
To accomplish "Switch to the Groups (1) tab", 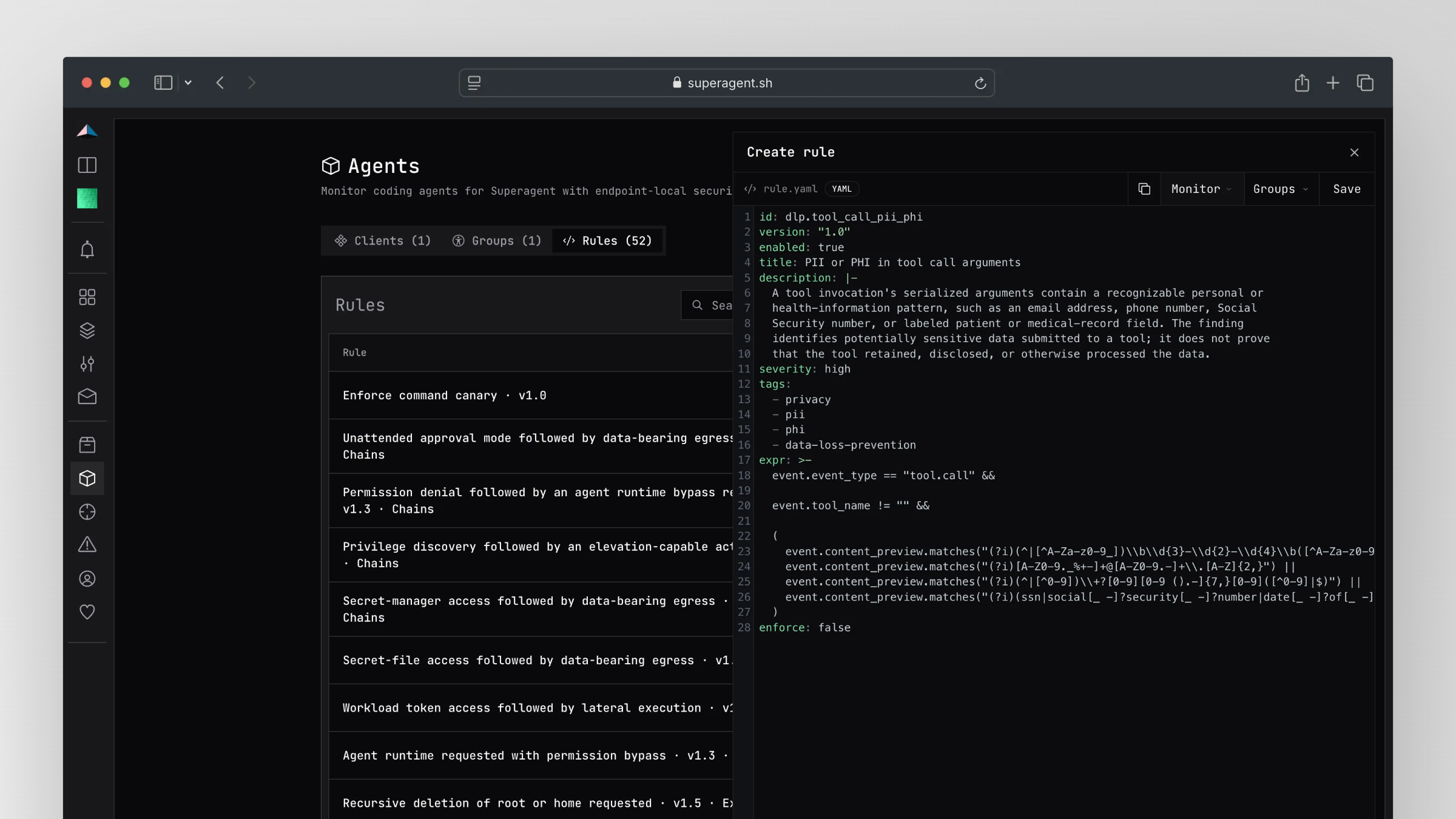I will click(x=497, y=241).
